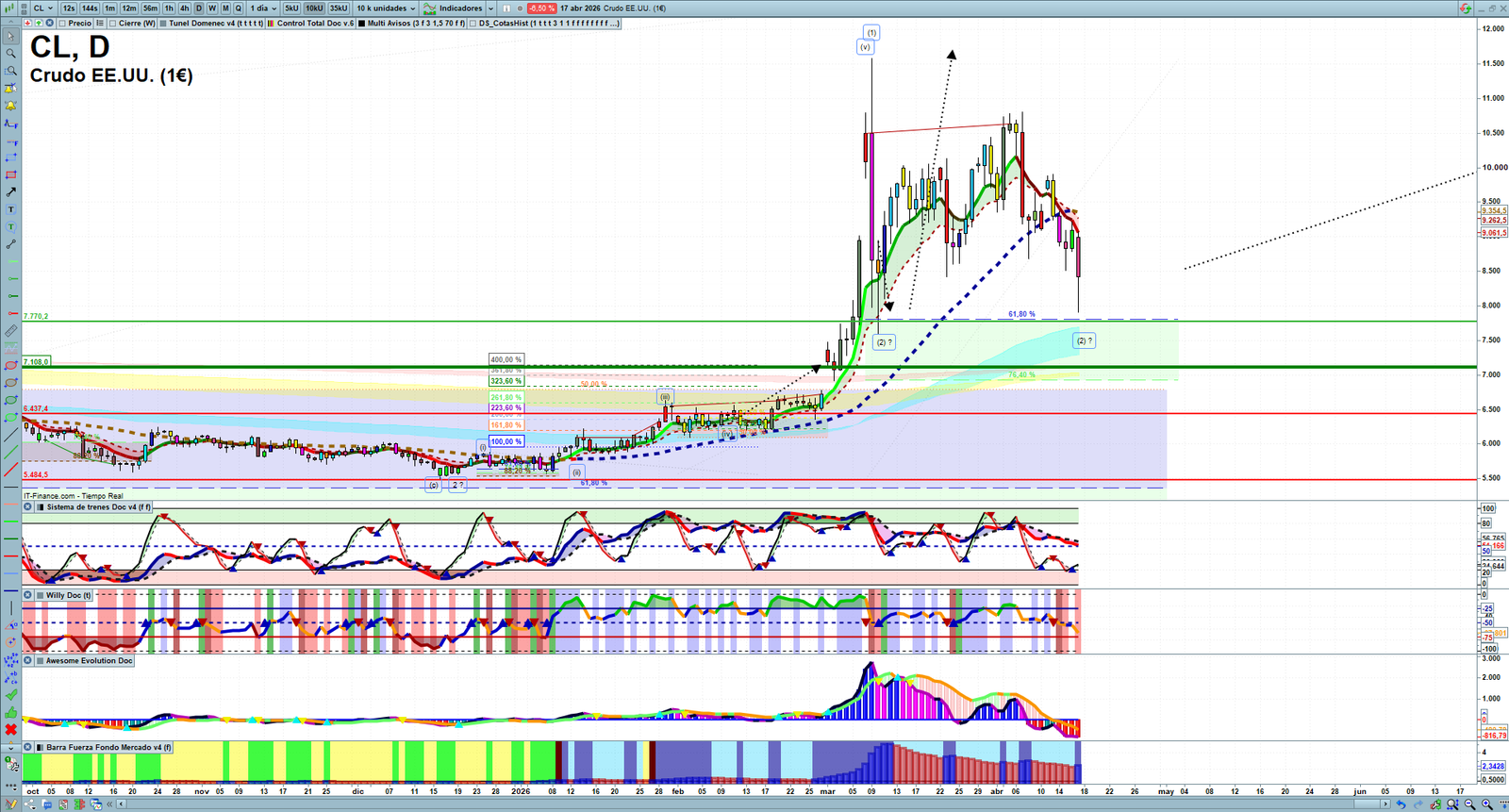
Task: Click the list icon right of Precio
Action: [100, 24]
